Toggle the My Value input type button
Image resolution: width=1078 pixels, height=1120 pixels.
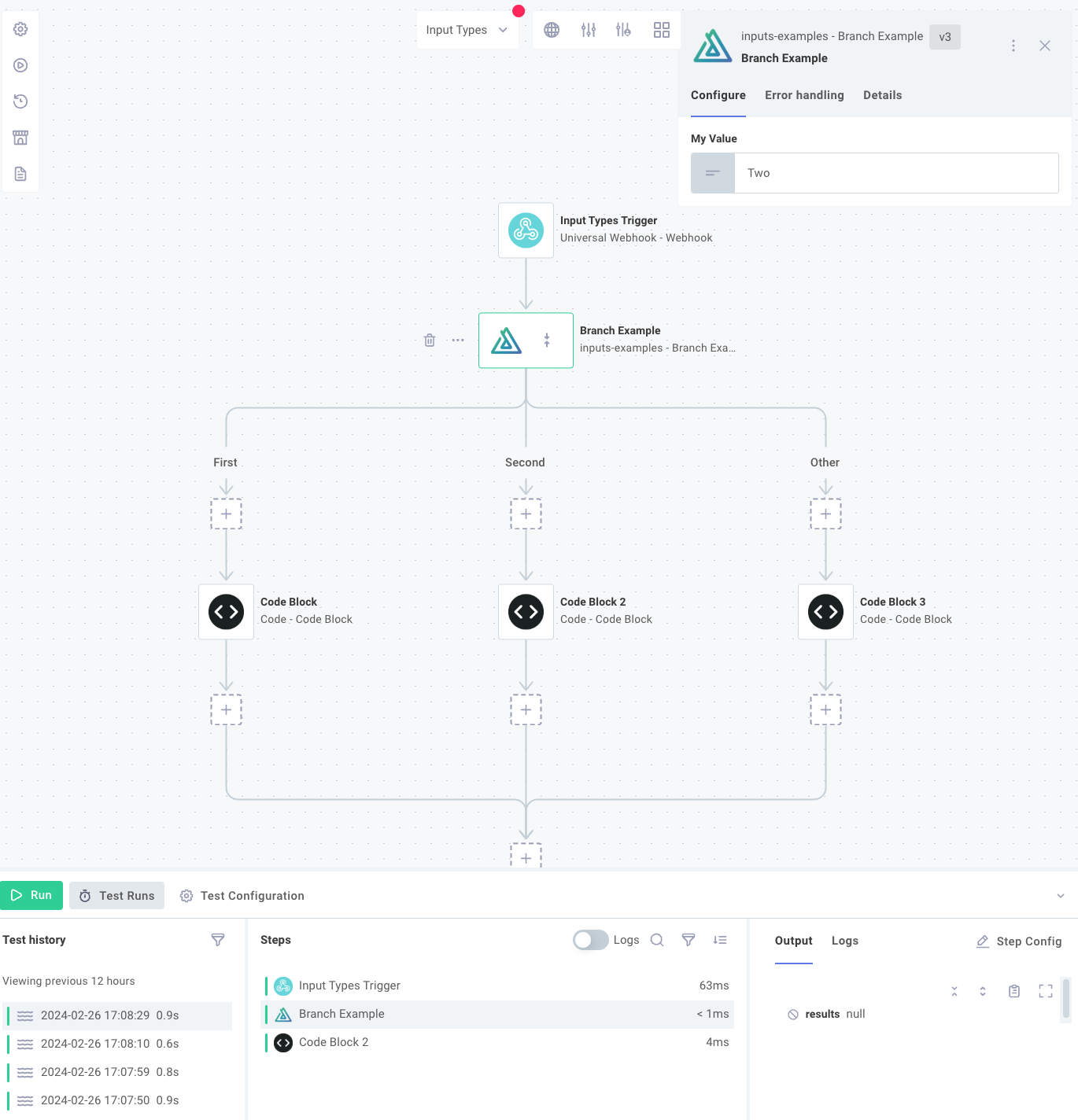pos(712,173)
